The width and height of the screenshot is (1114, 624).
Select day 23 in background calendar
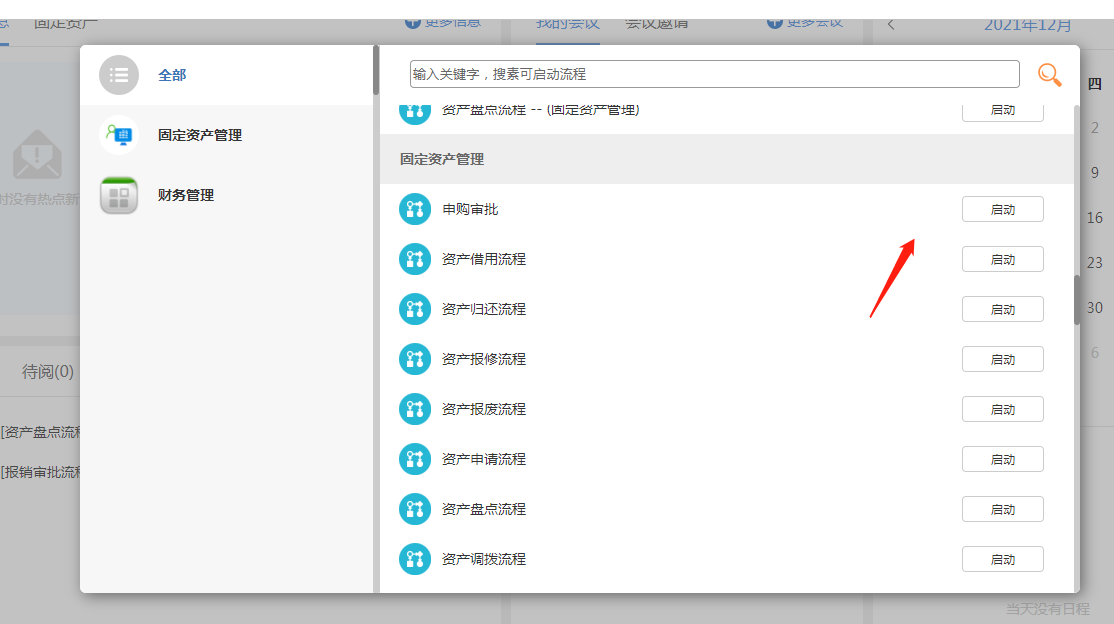(x=1095, y=262)
